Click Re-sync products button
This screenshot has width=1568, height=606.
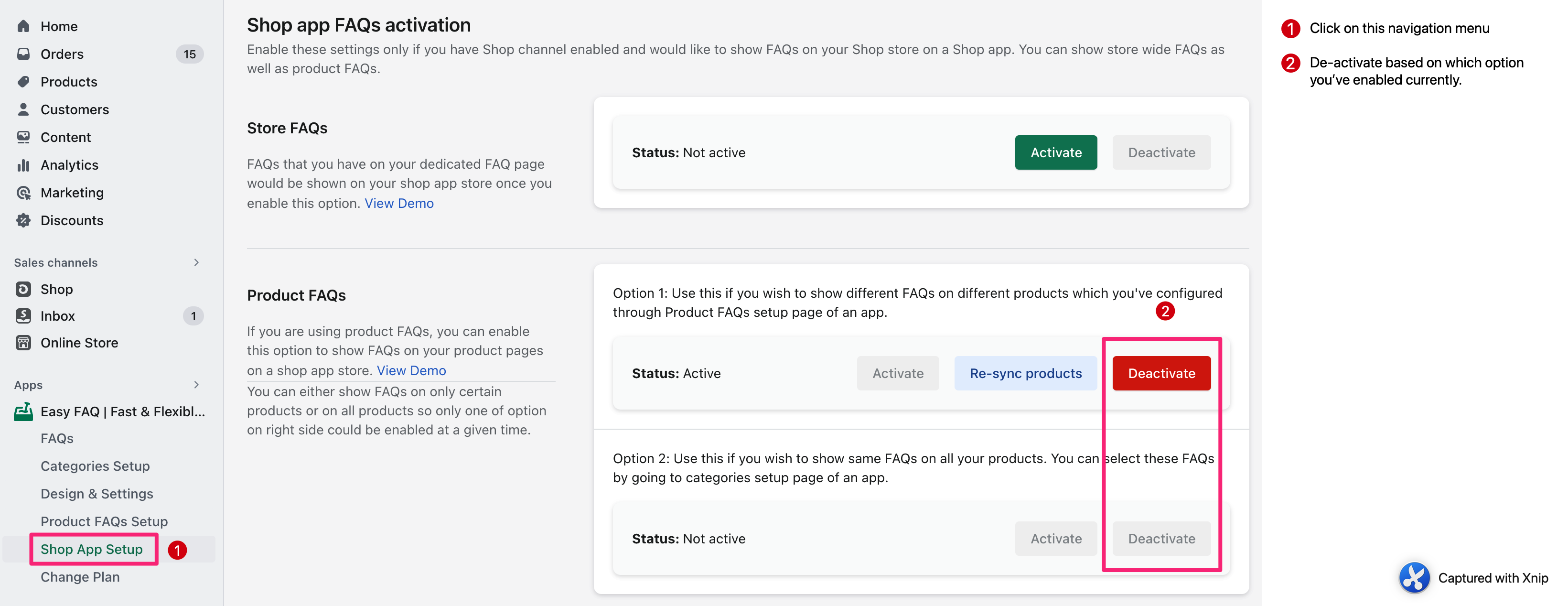(1025, 373)
